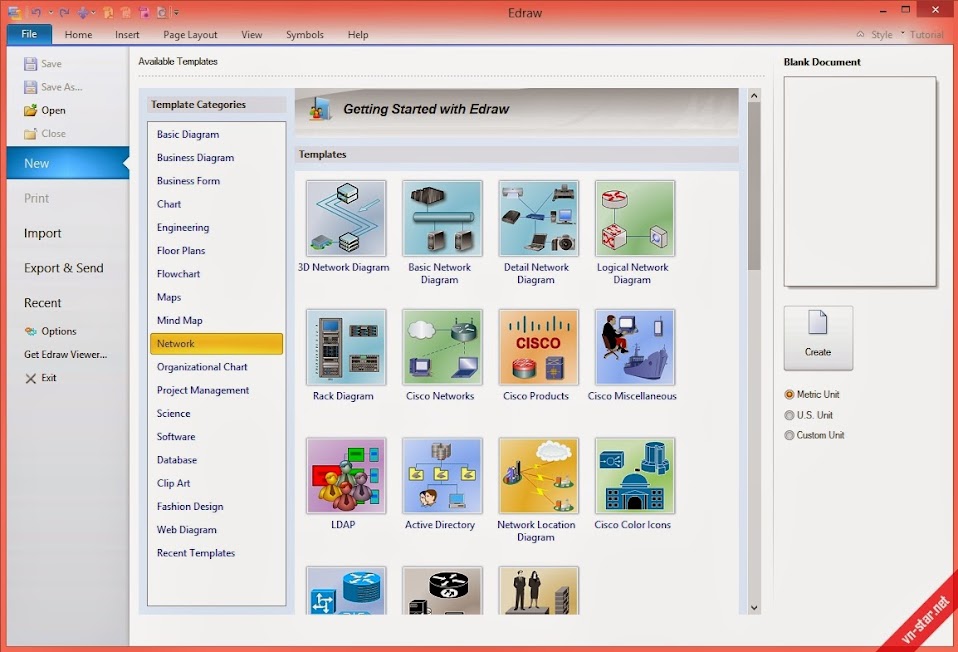Select the Network category
Viewport: 958px width, 652px height.
(216, 343)
